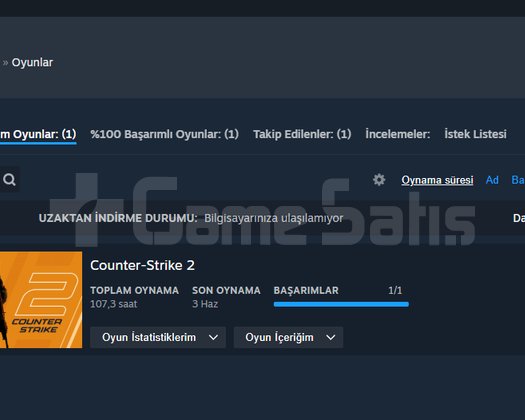The height and width of the screenshot is (420, 525).
Task: Open Takip Edilenler tab
Action: coord(302,134)
